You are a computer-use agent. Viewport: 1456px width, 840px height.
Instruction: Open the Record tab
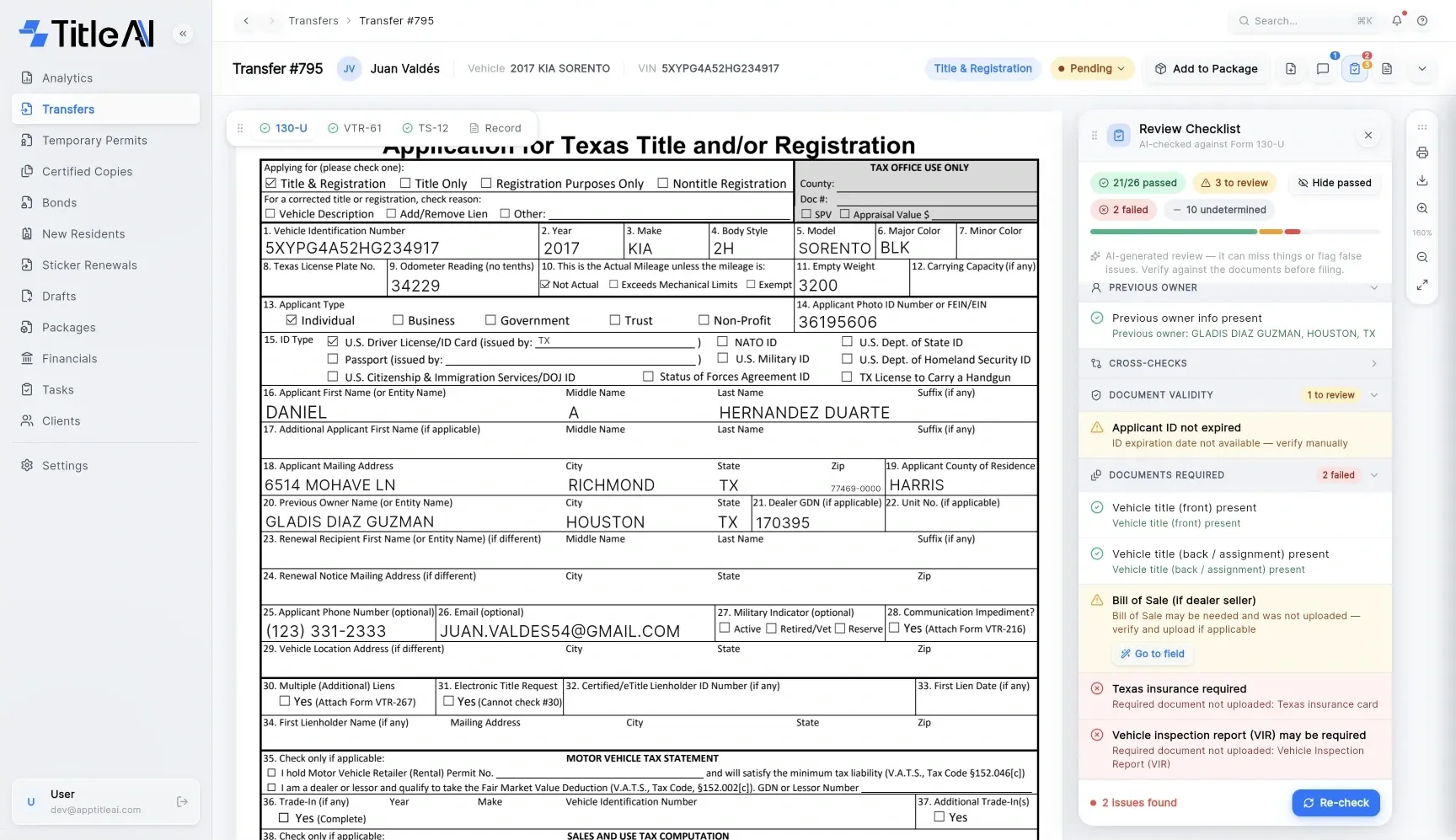[495, 128]
